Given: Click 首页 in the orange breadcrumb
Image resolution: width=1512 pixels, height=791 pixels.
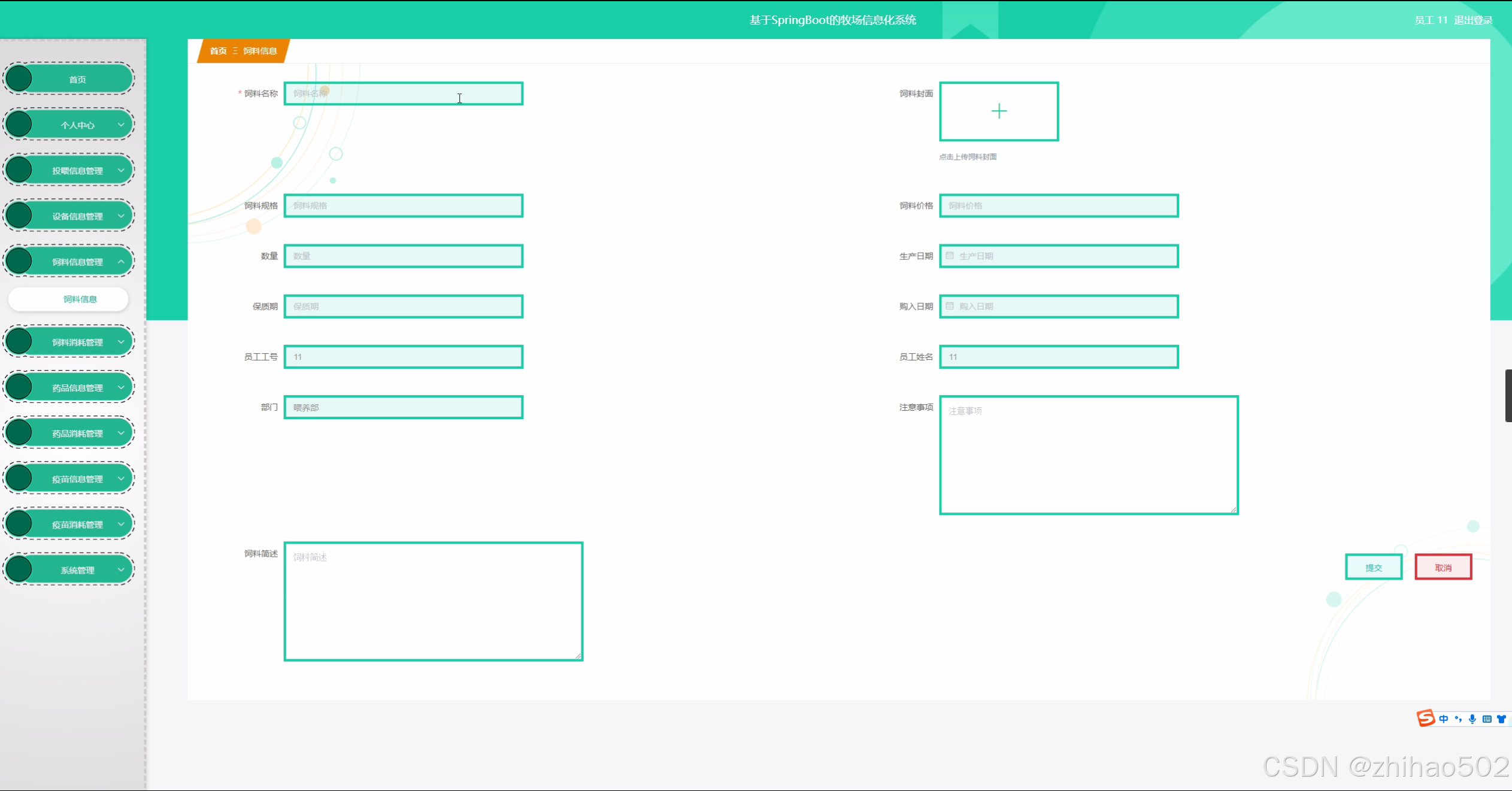Looking at the screenshot, I should click(218, 51).
